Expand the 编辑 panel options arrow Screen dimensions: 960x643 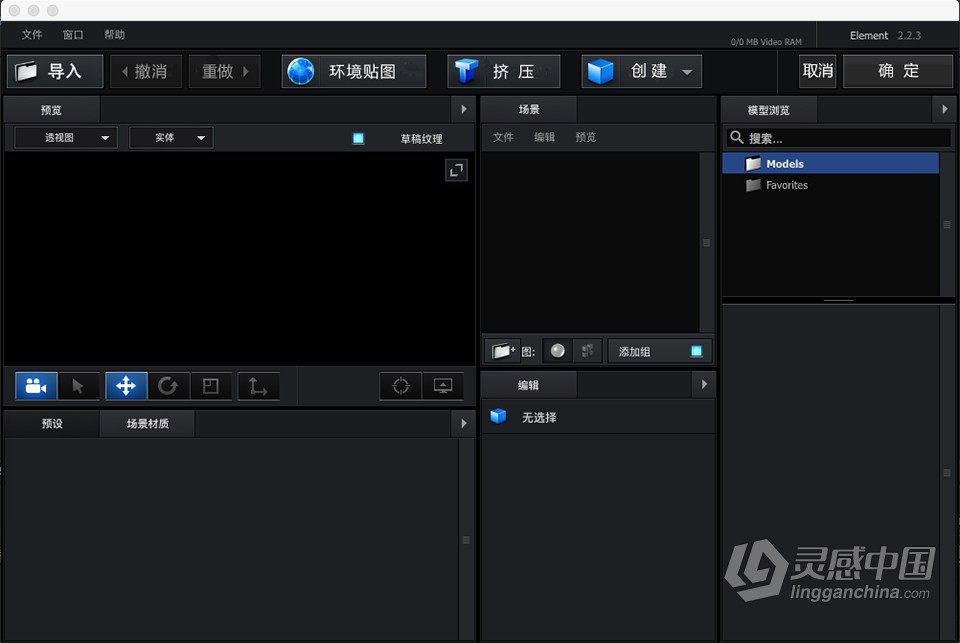coord(704,384)
